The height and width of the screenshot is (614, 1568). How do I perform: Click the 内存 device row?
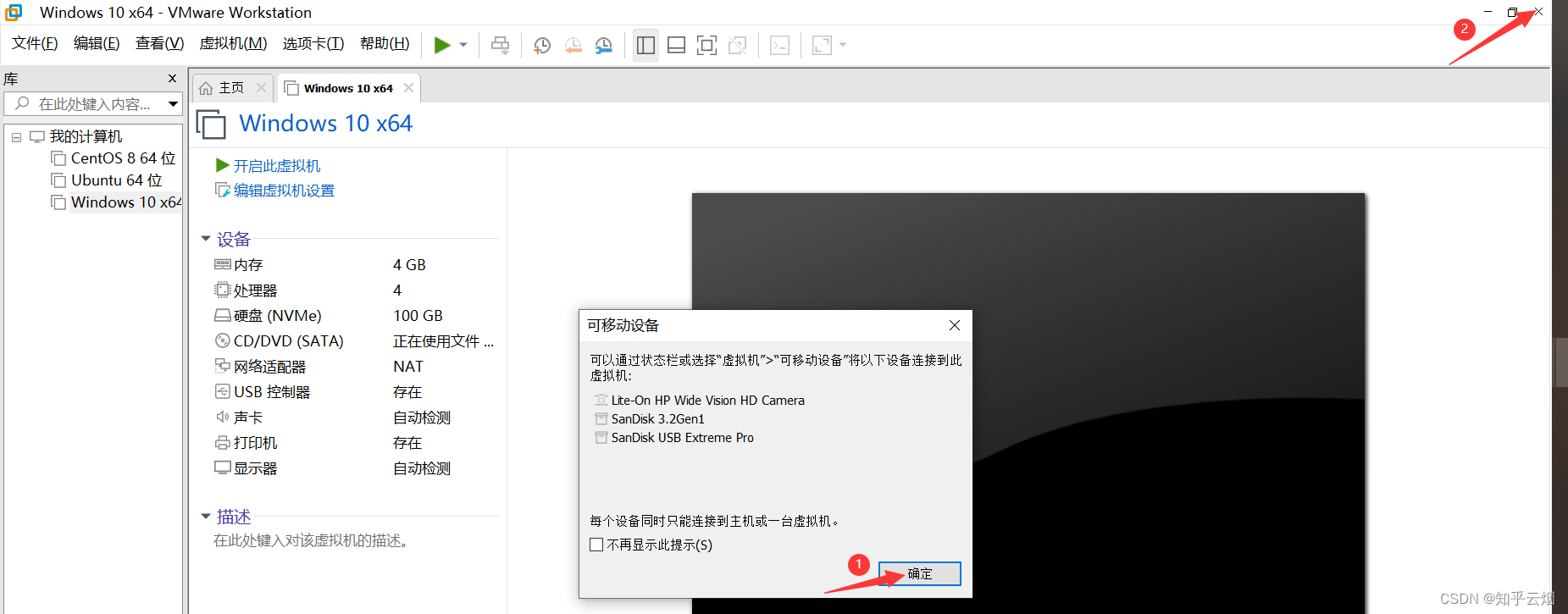(x=354, y=265)
